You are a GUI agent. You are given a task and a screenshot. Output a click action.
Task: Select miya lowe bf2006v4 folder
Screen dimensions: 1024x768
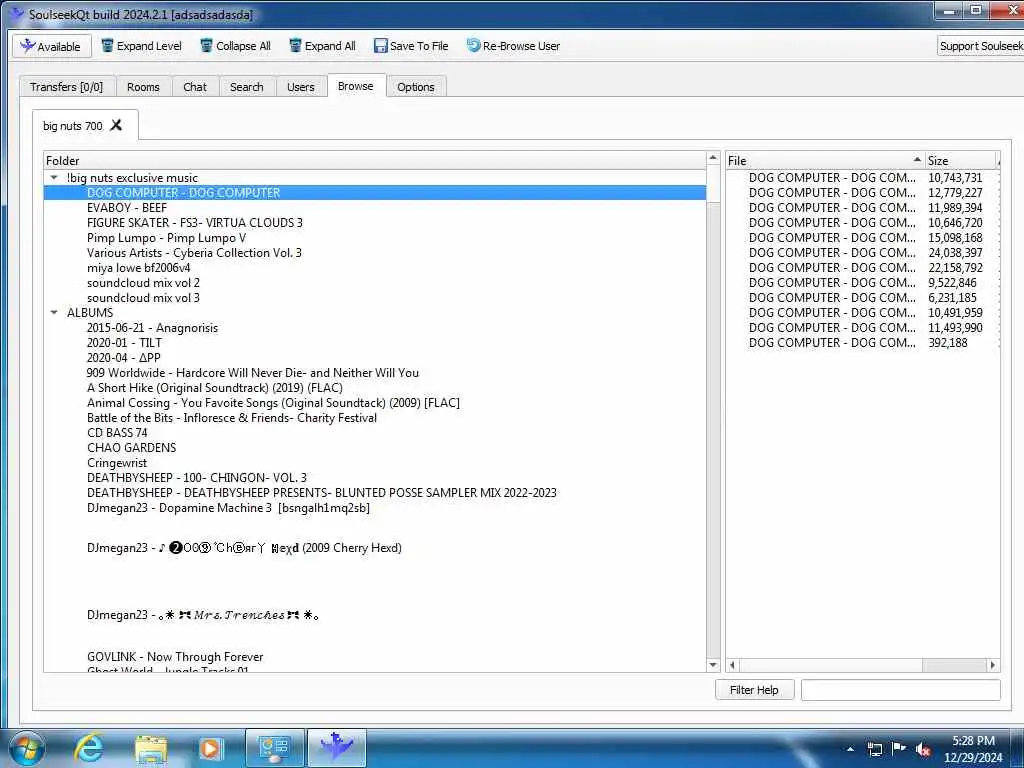[x=138, y=268]
